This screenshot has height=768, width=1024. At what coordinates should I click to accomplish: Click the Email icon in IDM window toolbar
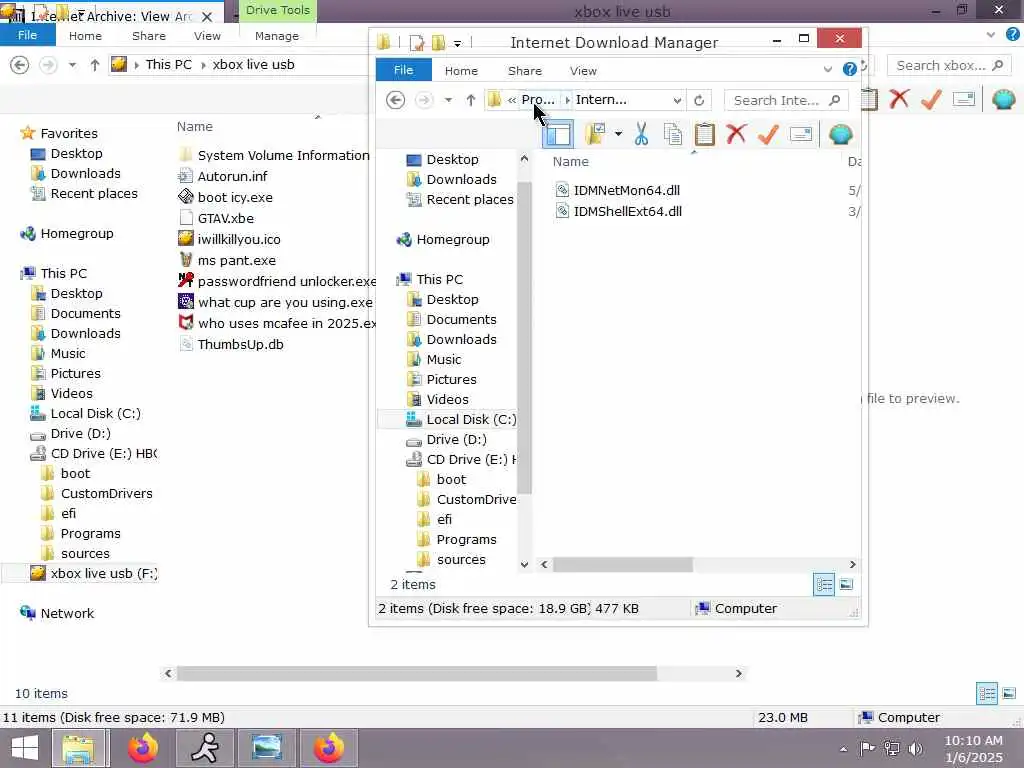[801, 135]
